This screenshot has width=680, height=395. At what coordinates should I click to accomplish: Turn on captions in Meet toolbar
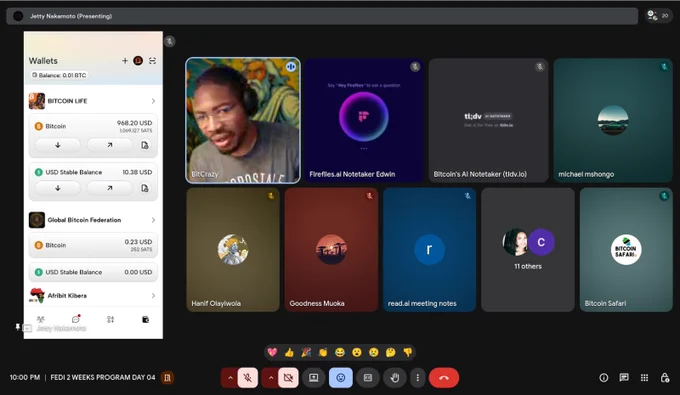[x=368, y=378]
